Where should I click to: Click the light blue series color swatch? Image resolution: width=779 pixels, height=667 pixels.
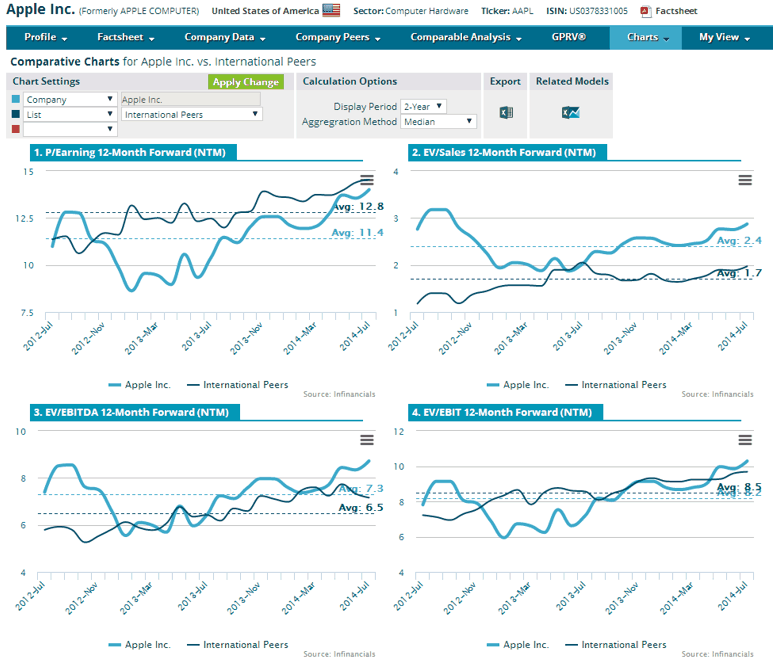coord(15,99)
